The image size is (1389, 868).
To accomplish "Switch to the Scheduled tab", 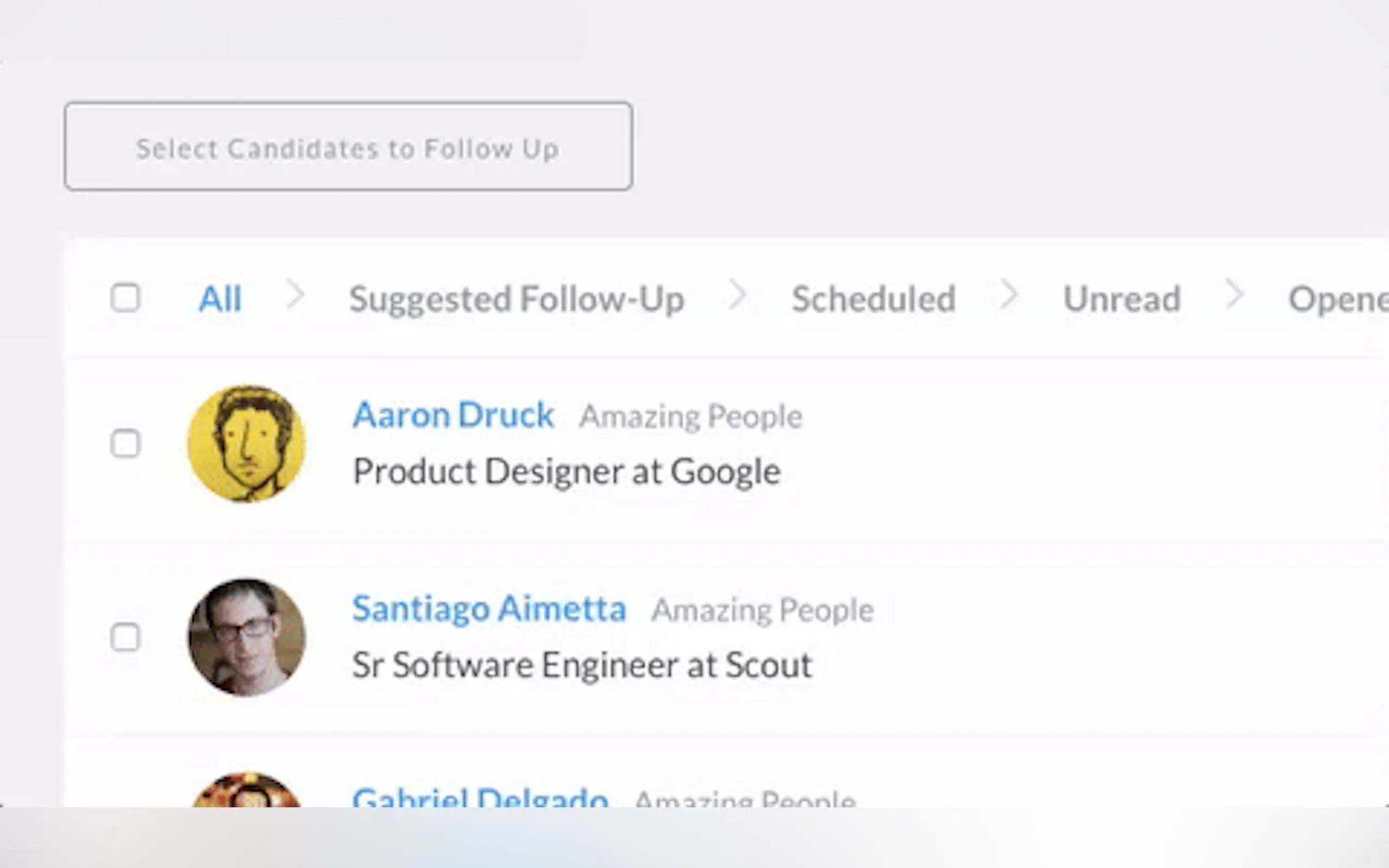I will (873, 299).
